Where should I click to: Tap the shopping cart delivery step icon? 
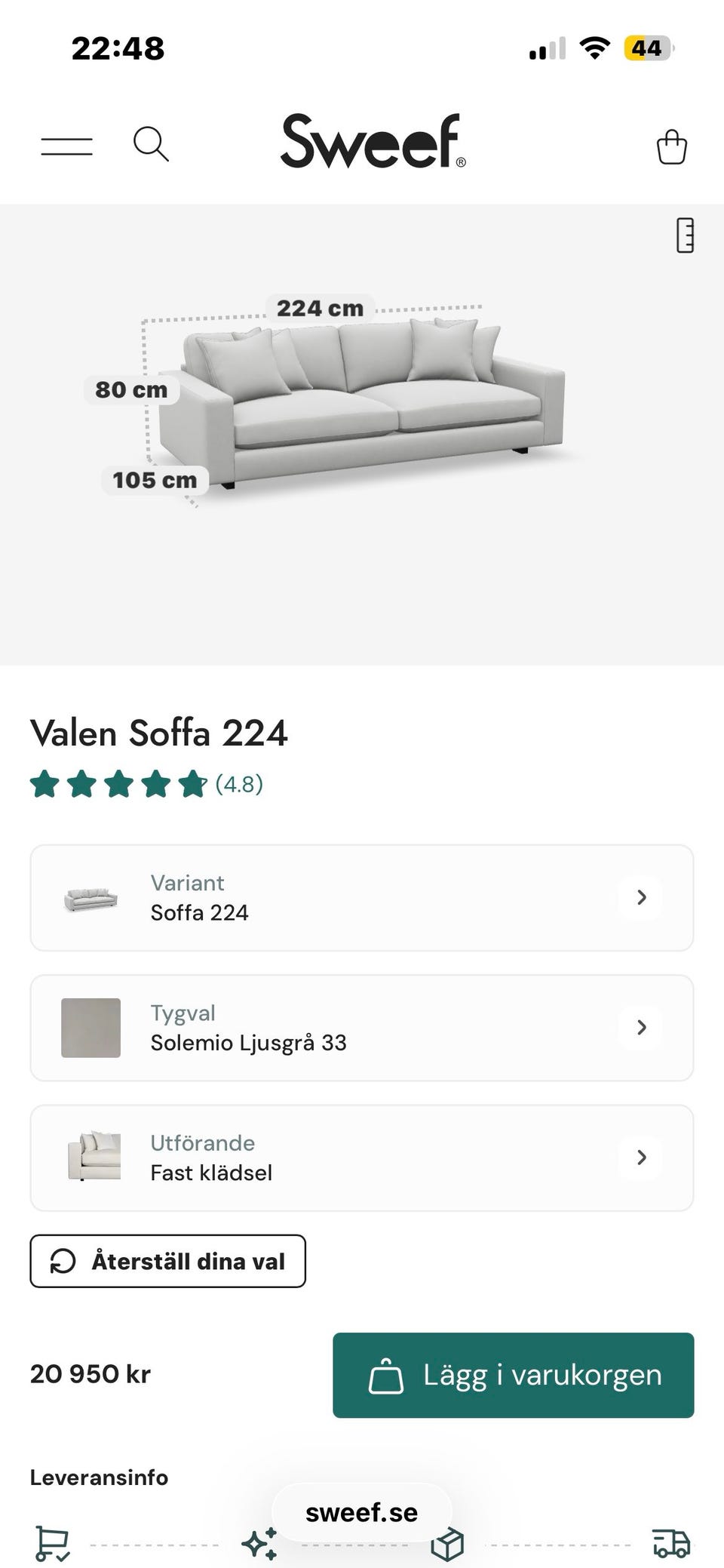[x=53, y=1544]
